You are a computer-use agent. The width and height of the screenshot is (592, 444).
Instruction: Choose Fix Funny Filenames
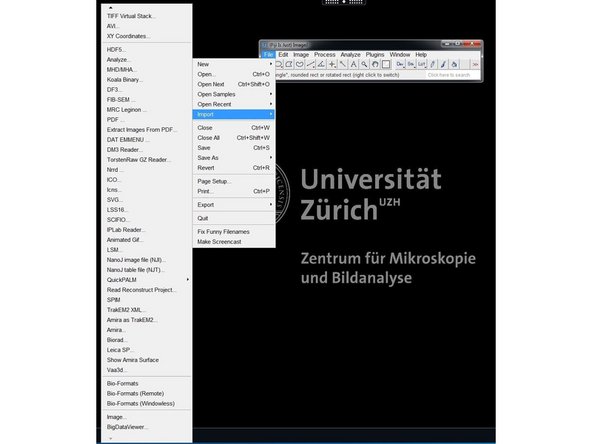pyautogui.click(x=234, y=231)
